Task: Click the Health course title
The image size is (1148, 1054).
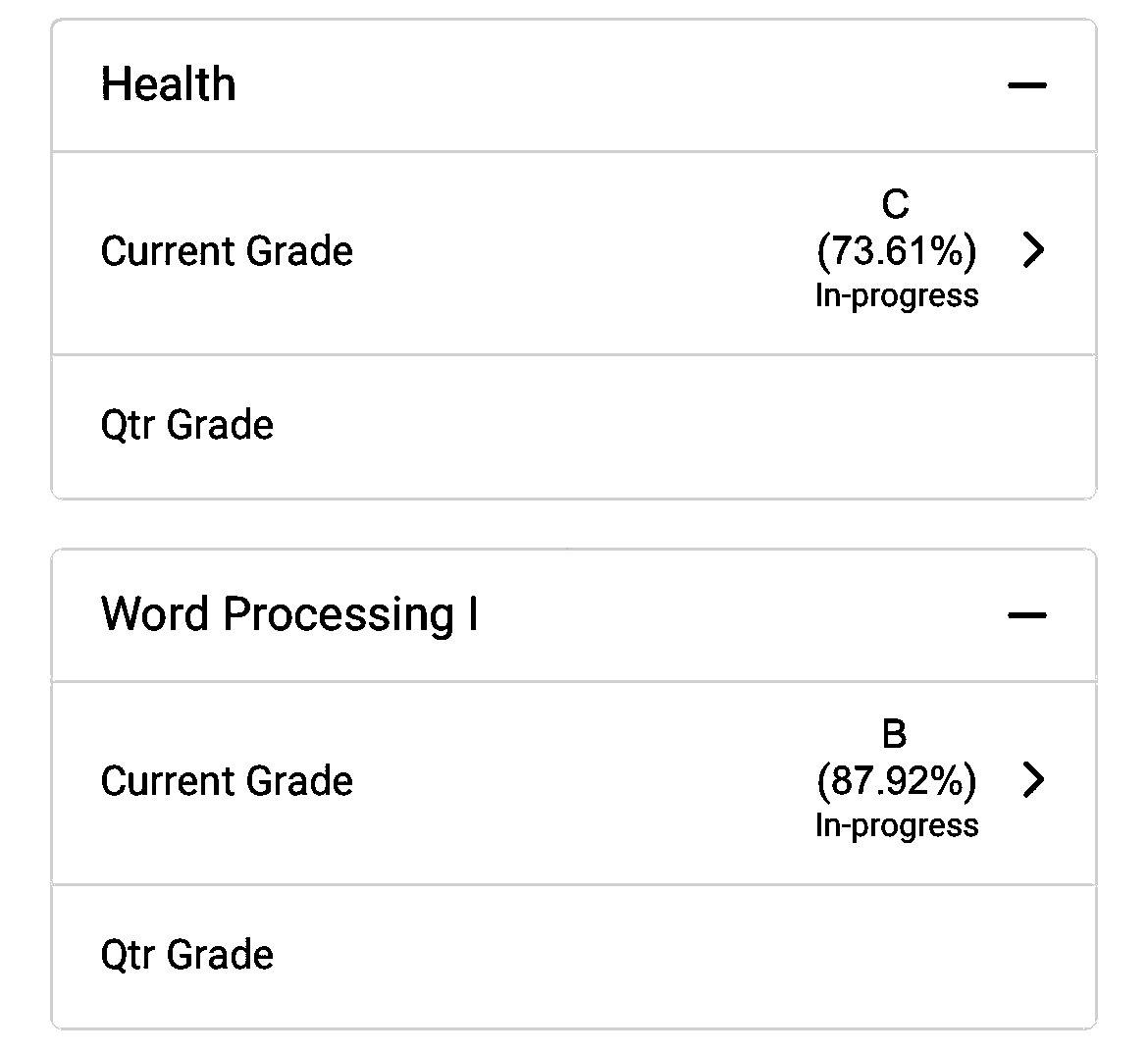Action: 168,84
